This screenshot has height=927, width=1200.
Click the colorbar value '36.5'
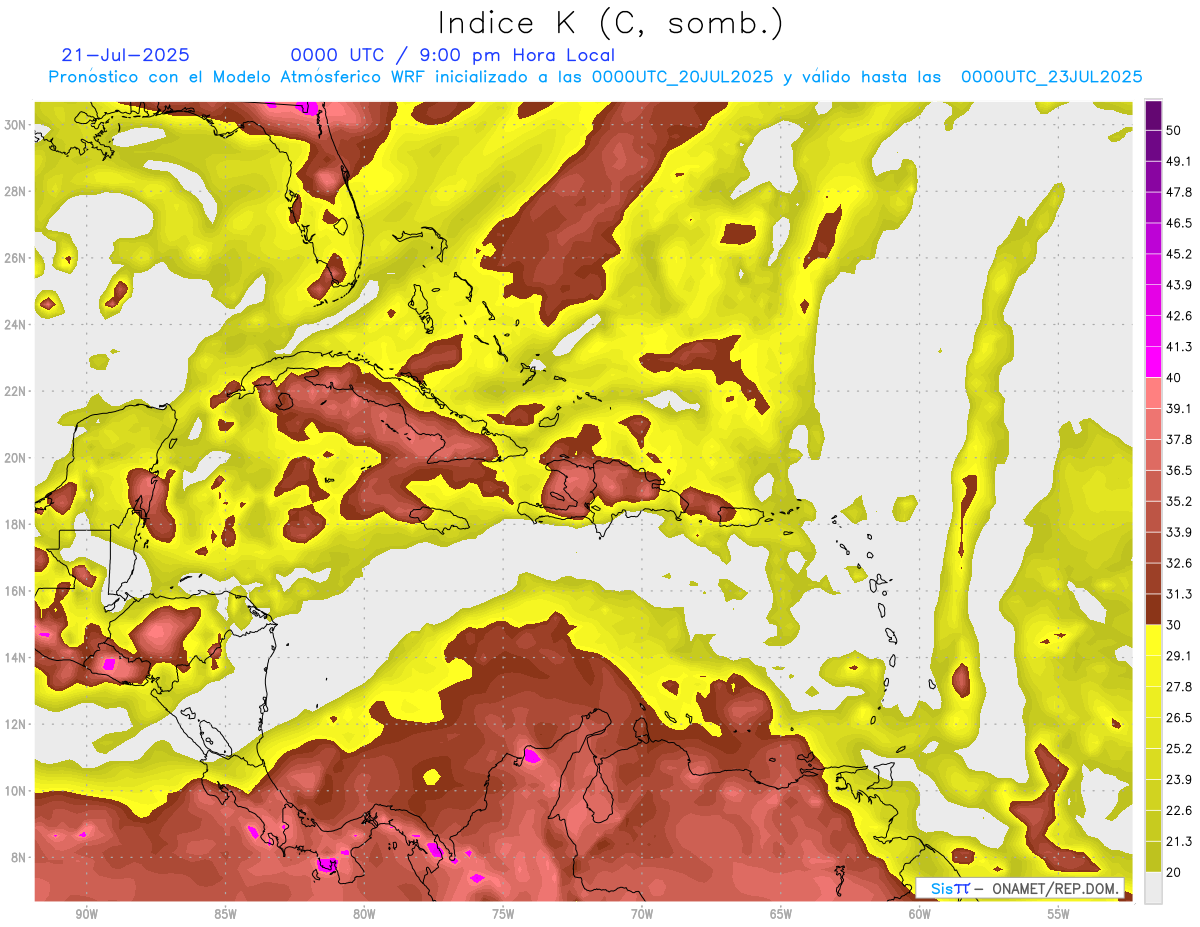pyautogui.click(x=1180, y=470)
